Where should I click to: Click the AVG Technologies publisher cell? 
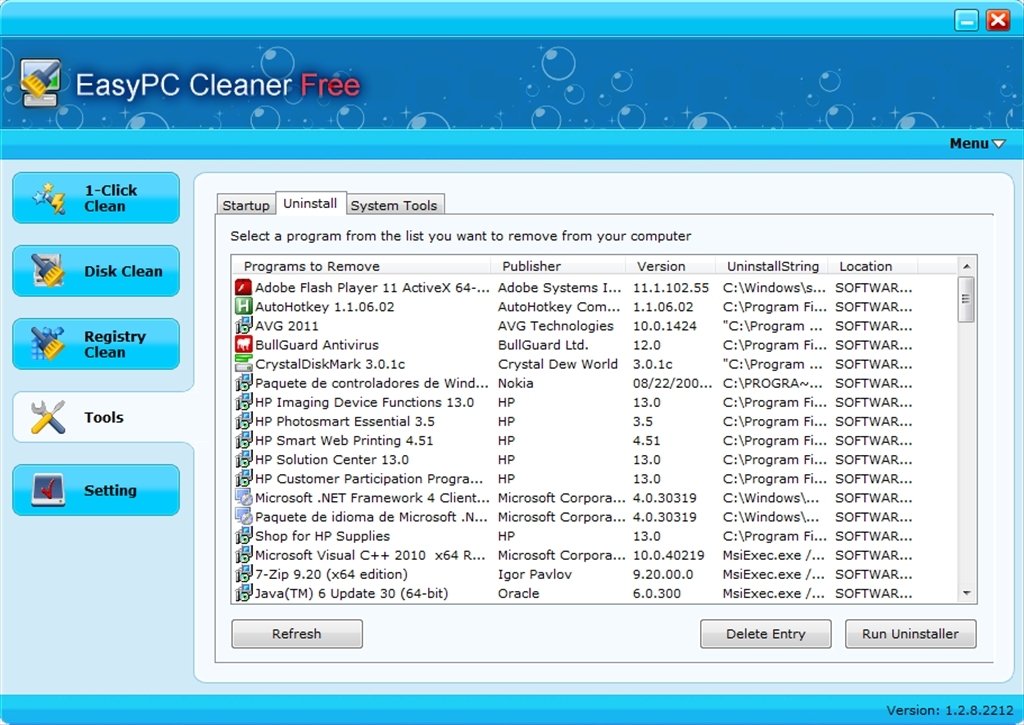556,325
